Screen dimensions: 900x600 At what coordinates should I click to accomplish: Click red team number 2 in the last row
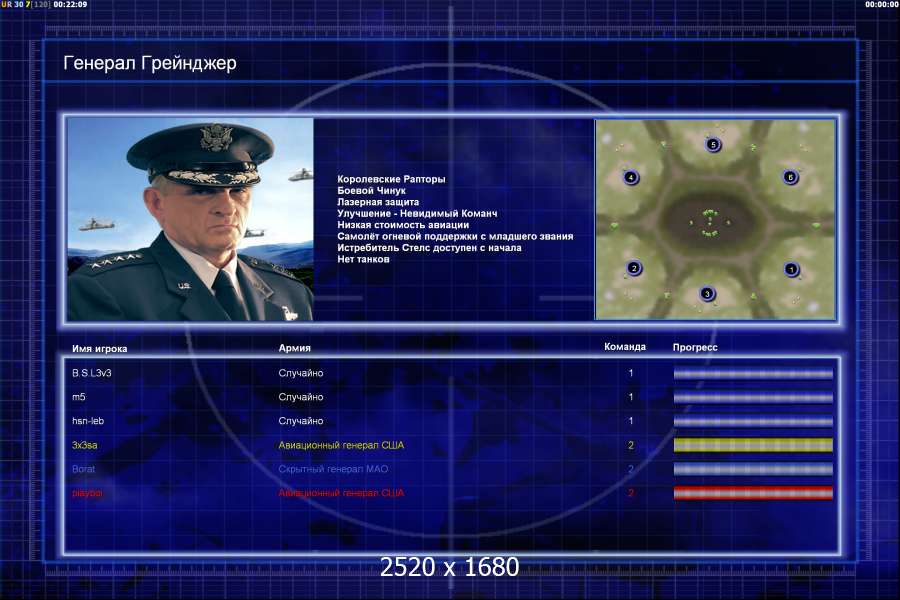click(x=631, y=493)
